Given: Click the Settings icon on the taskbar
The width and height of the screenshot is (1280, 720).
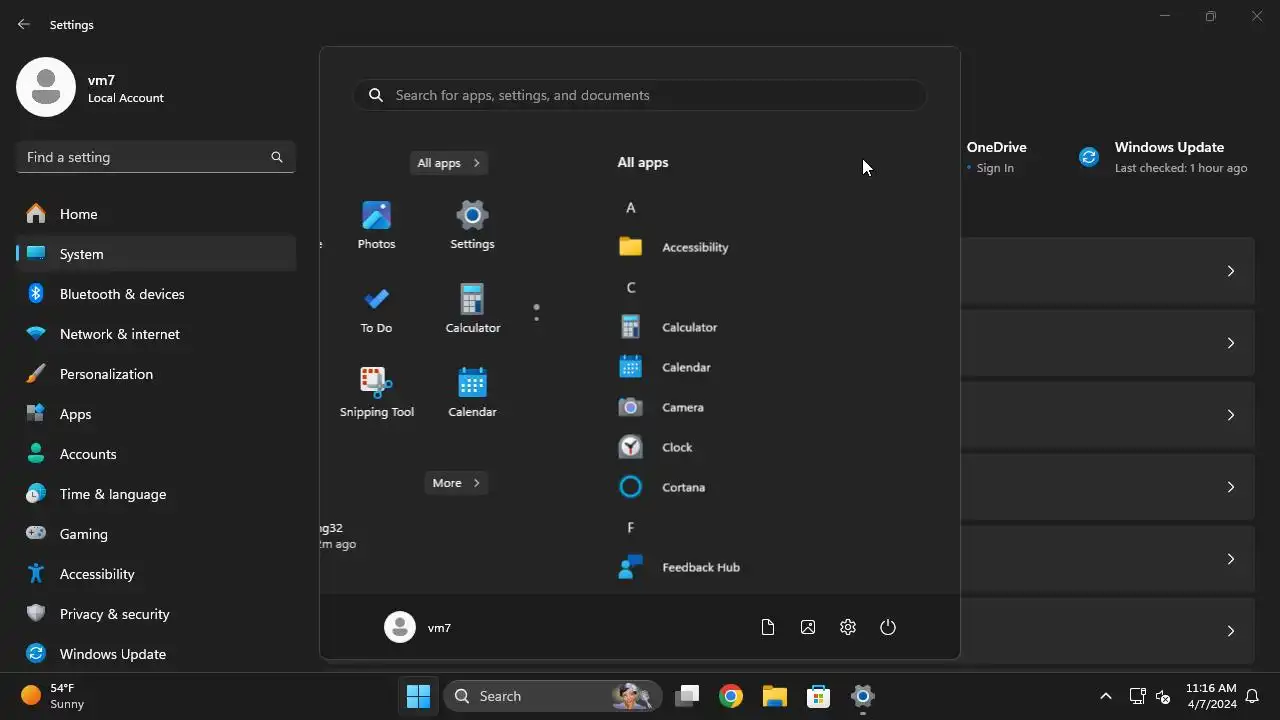Looking at the screenshot, I should click(x=863, y=696).
